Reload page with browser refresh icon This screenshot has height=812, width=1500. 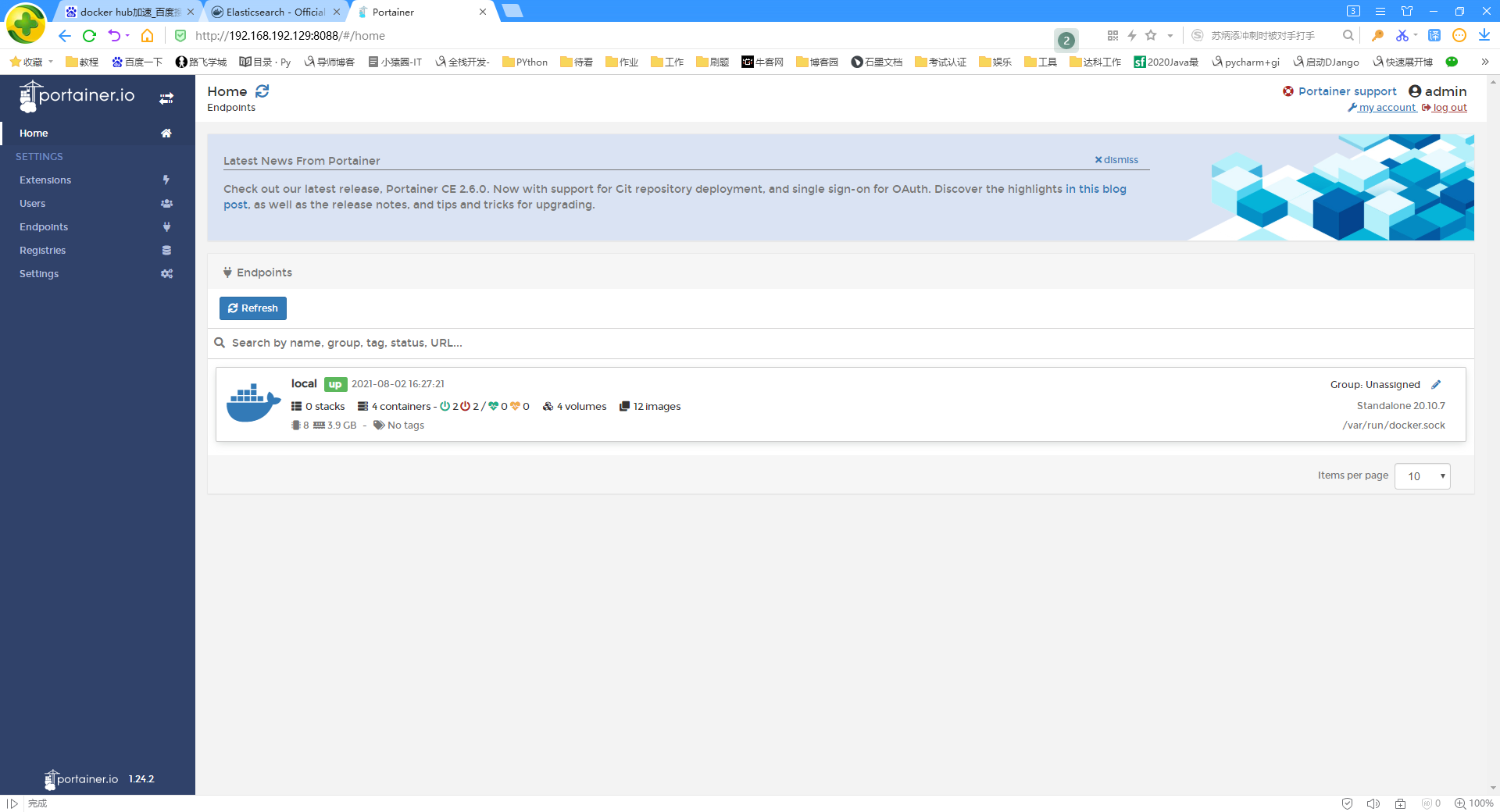click(x=89, y=36)
